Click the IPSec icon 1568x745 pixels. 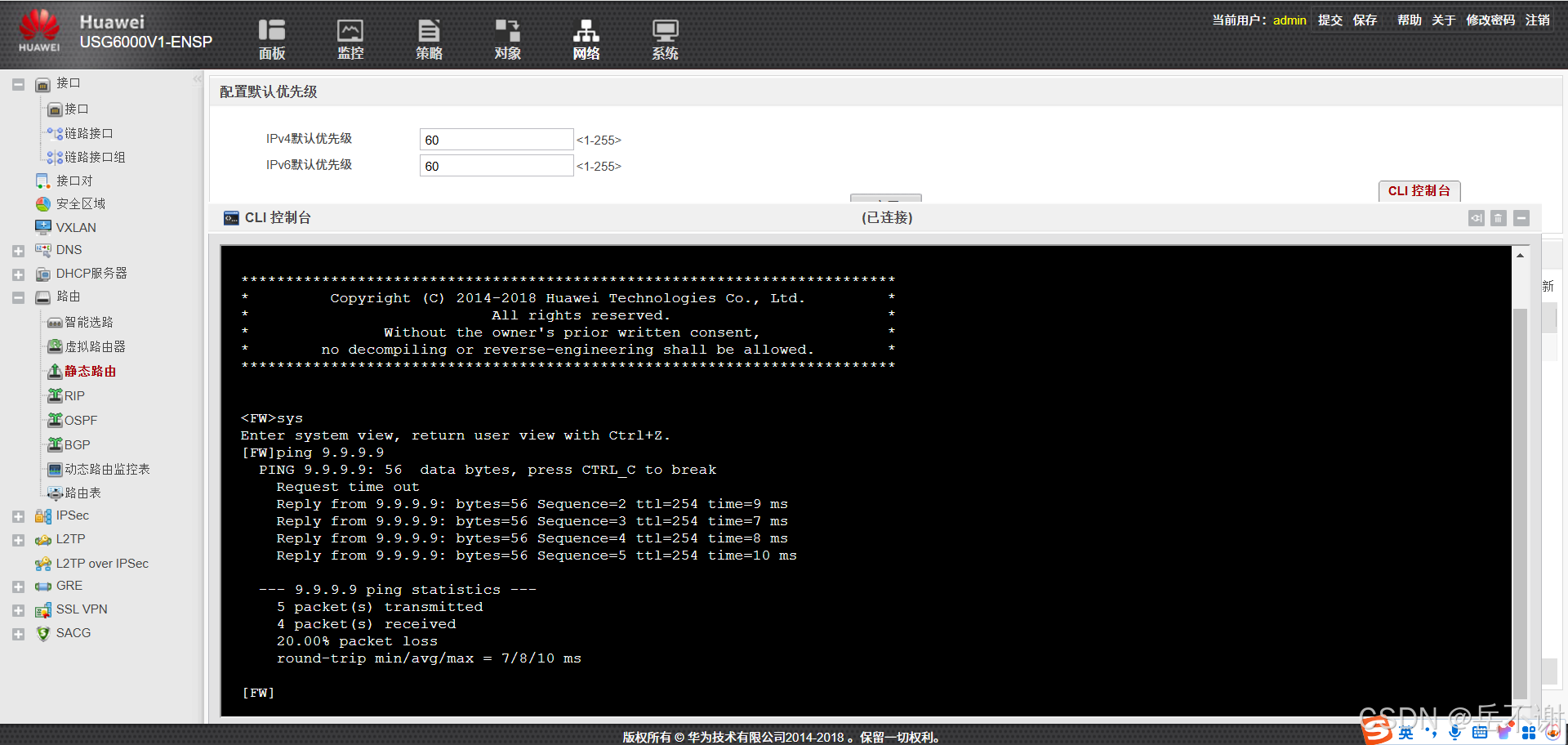tap(43, 515)
